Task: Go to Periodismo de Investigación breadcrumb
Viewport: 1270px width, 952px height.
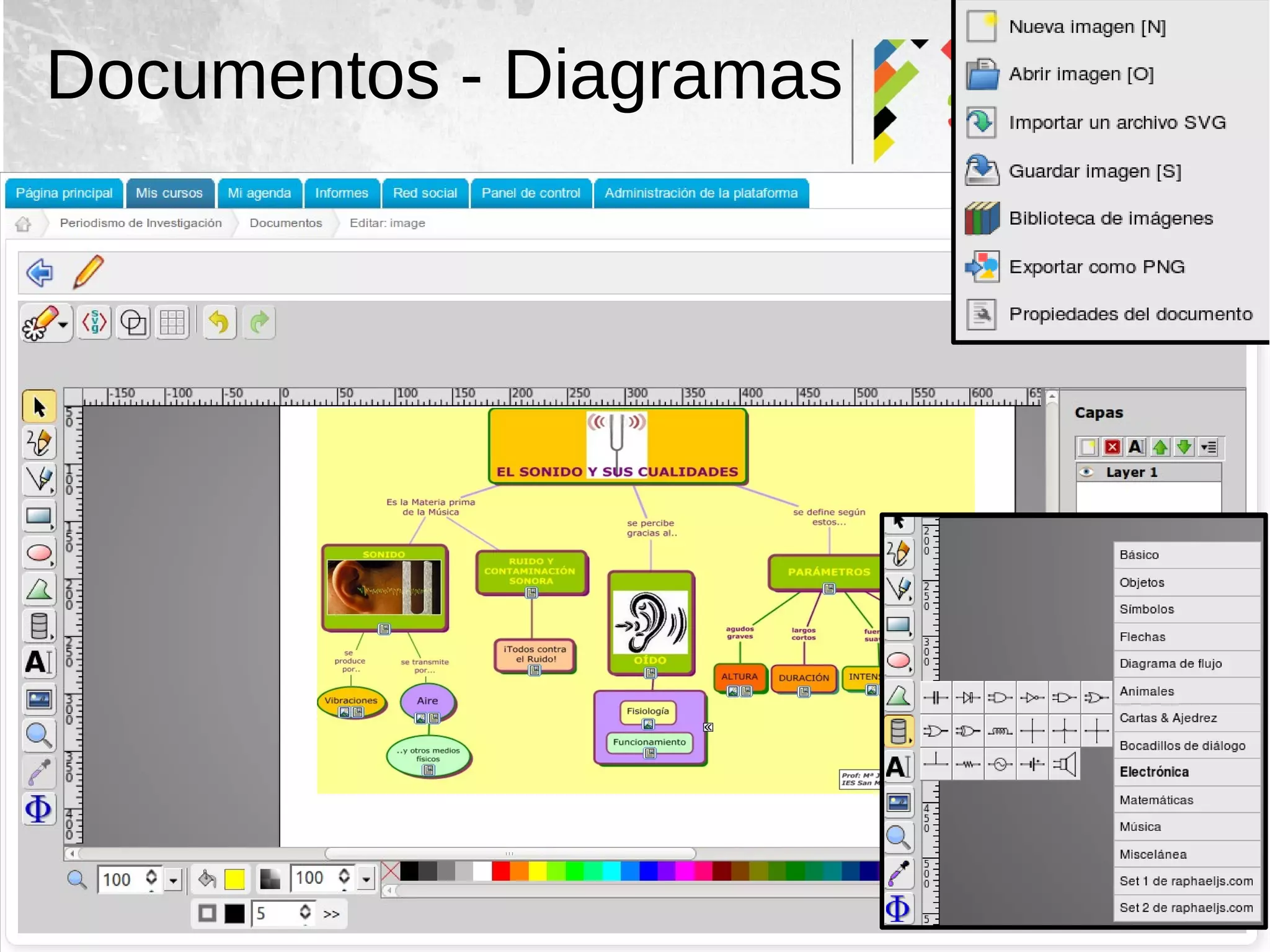Action: [141, 223]
